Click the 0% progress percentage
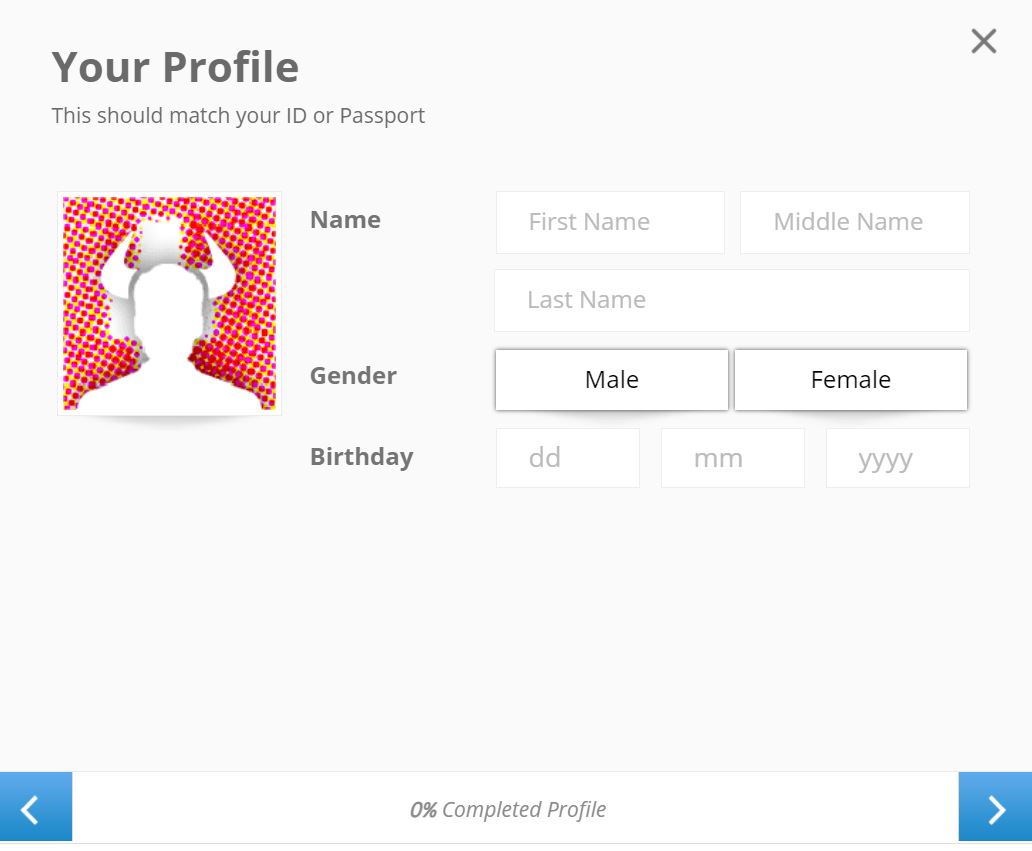The height and width of the screenshot is (851, 1032). pos(423,810)
